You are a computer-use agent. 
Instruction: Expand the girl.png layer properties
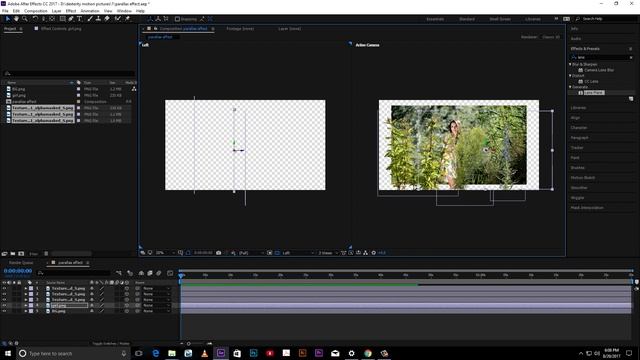pyautogui.click(x=26, y=305)
